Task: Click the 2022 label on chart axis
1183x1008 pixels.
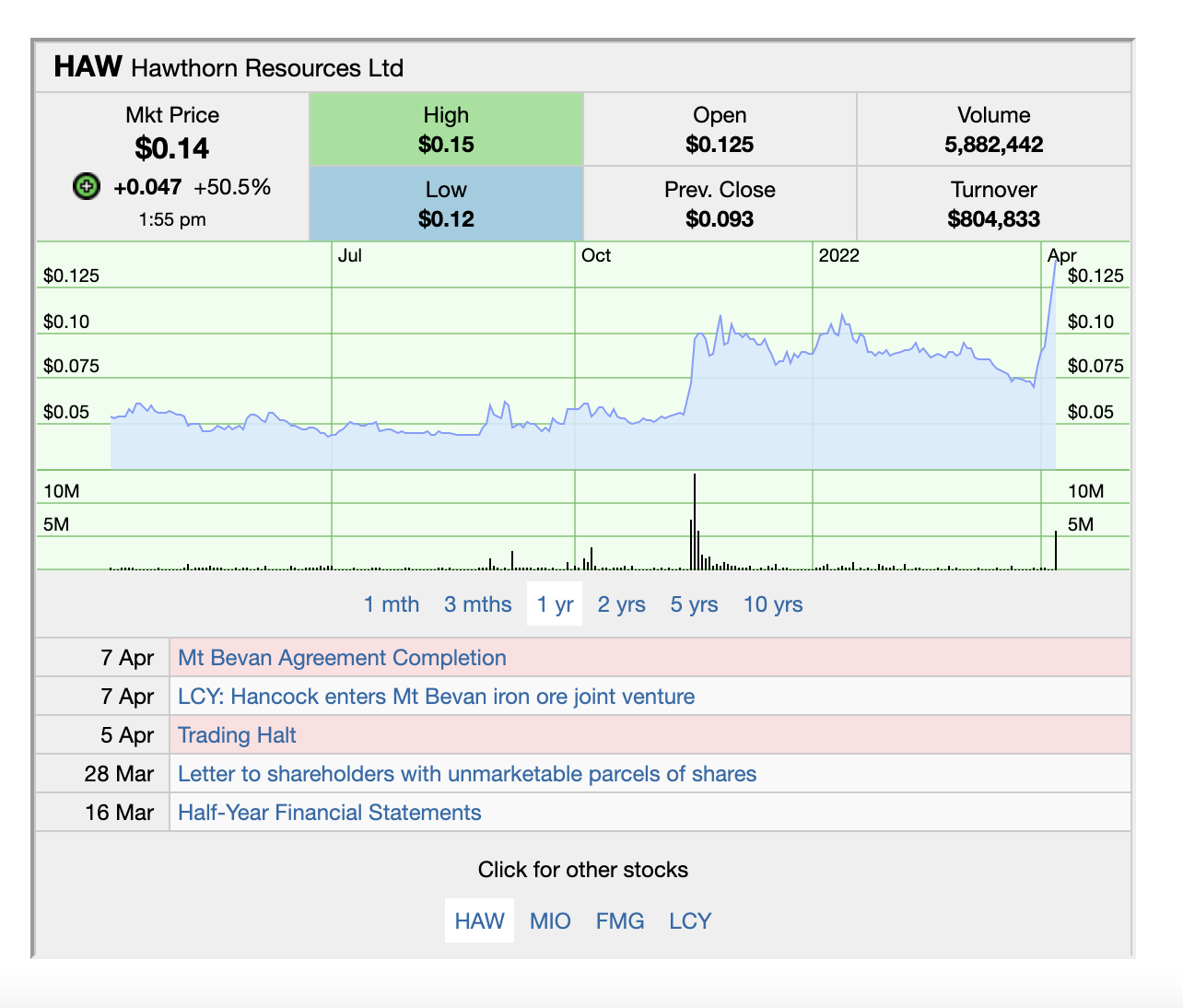Action: (x=838, y=255)
